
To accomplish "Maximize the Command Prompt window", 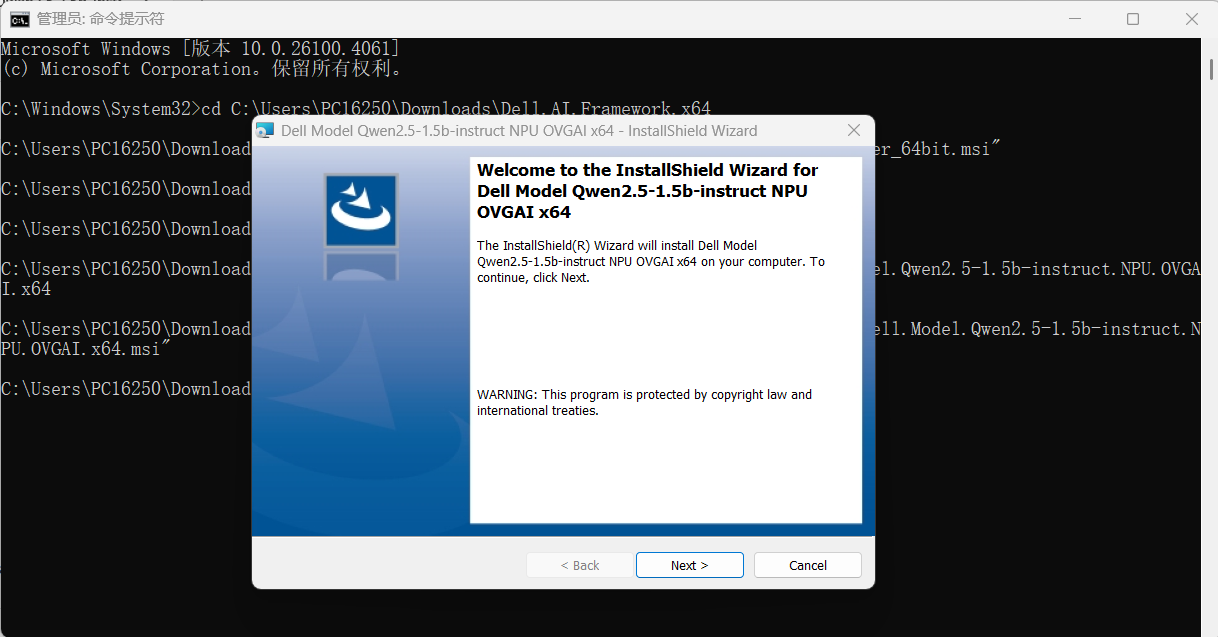I will coord(1133,18).
